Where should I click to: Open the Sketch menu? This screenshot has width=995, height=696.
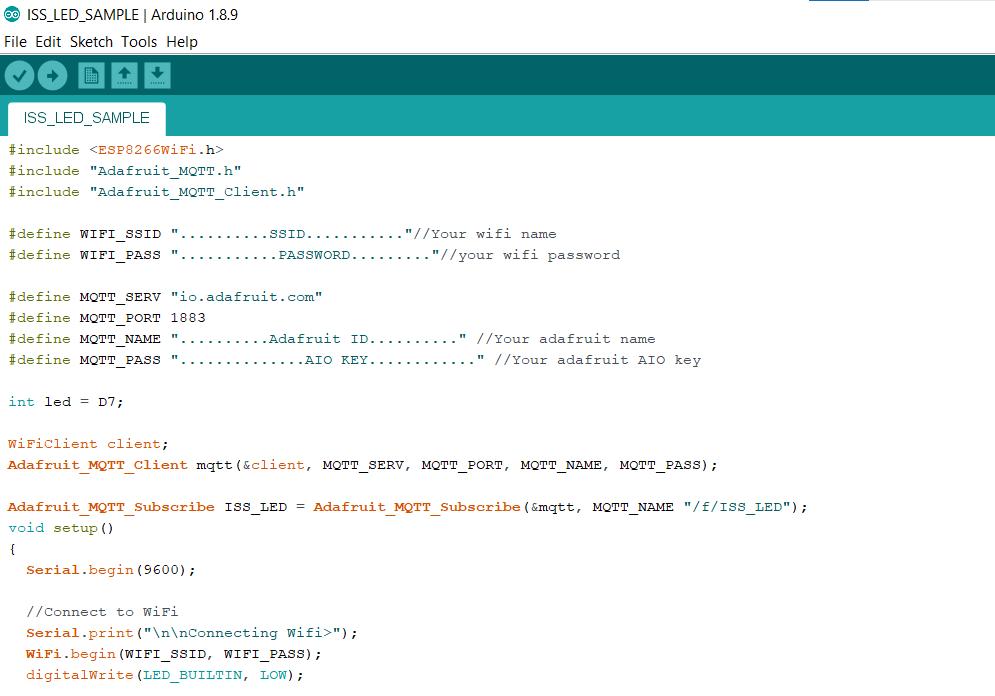[x=91, y=42]
